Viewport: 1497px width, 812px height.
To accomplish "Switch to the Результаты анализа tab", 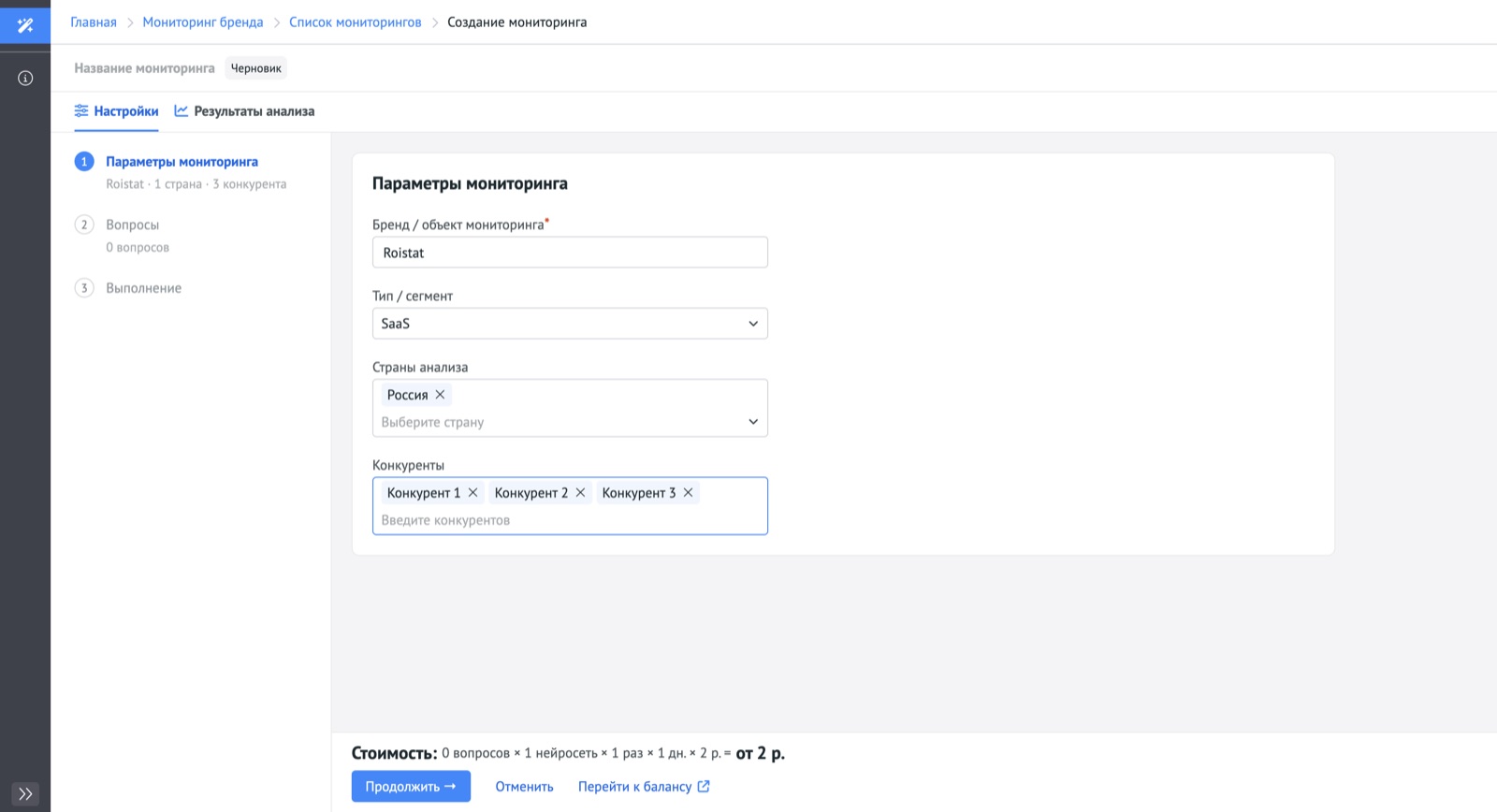I will [244, 111].
